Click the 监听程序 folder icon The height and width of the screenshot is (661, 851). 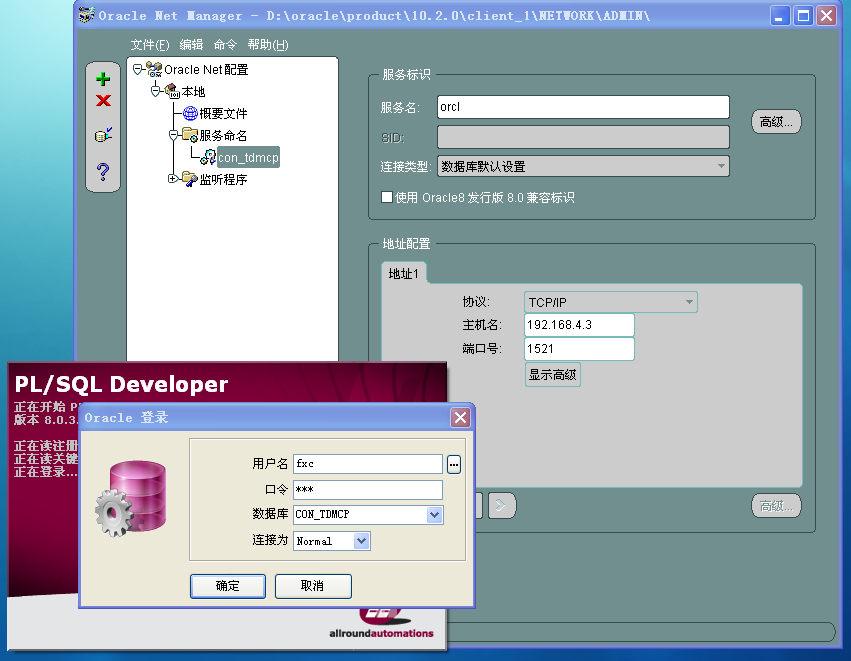(x=190, y=179)
